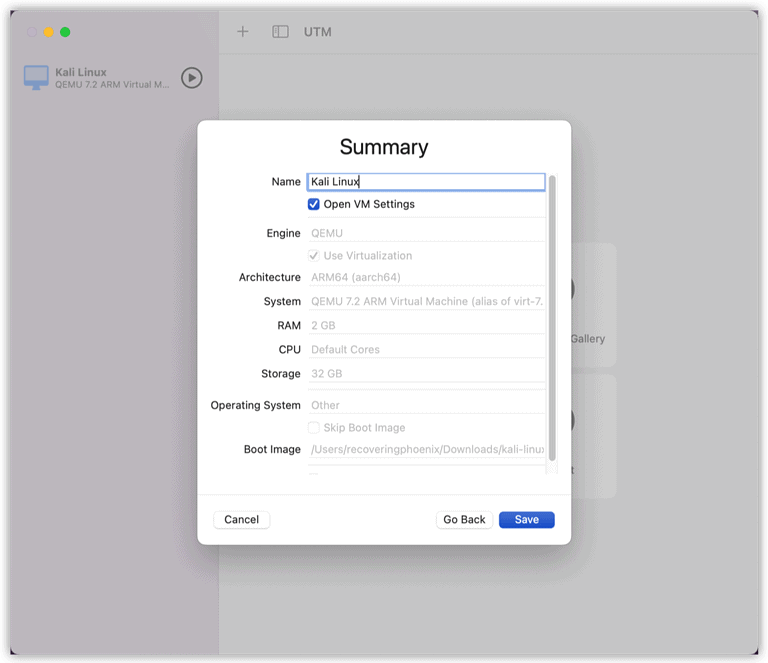Click the green zoom window button
This screenshot has width=768, height=663.
(65, 32)
